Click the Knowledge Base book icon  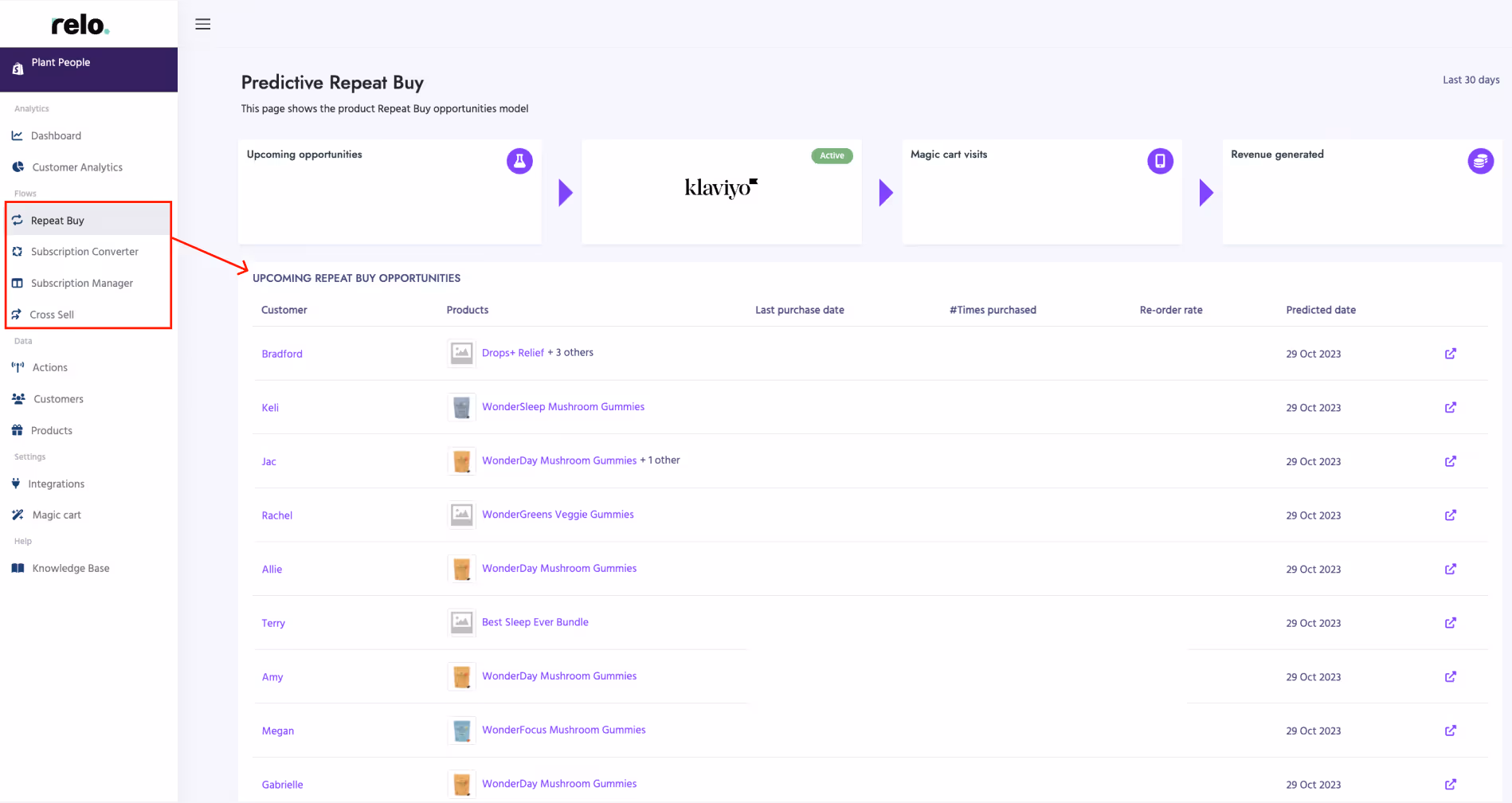point(18,568)
